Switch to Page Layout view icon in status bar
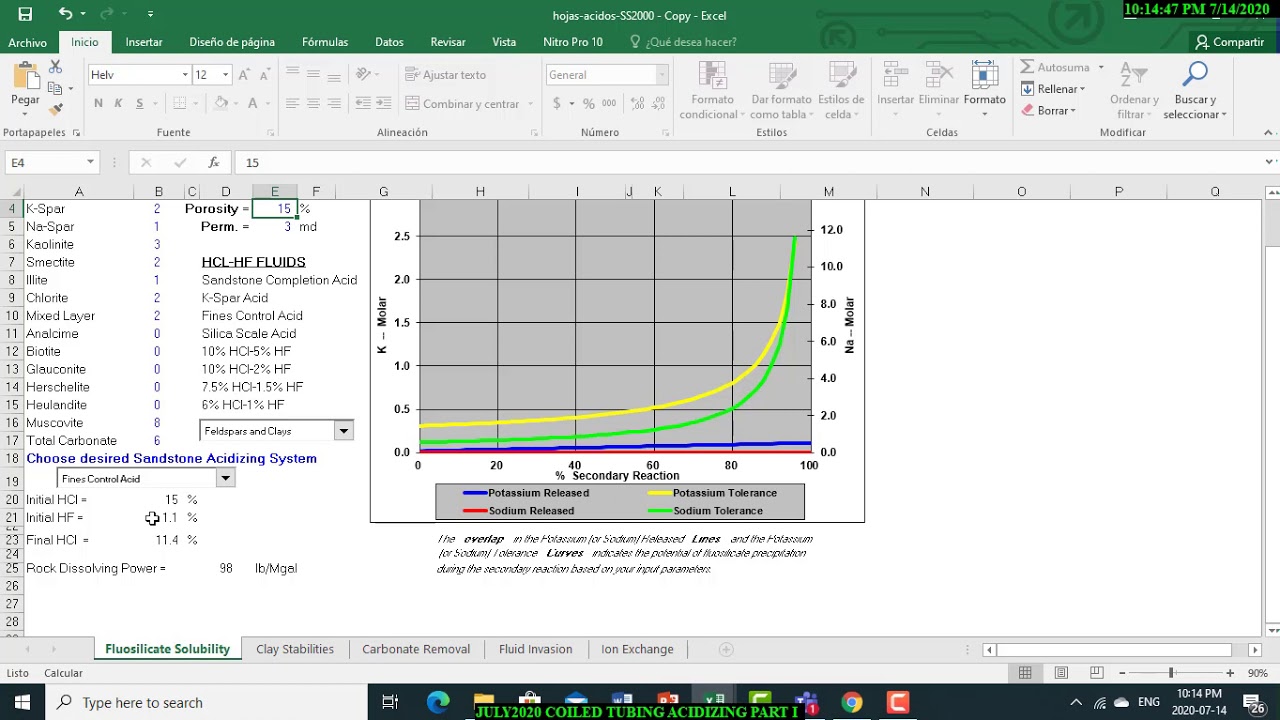 click(1061, 673)
